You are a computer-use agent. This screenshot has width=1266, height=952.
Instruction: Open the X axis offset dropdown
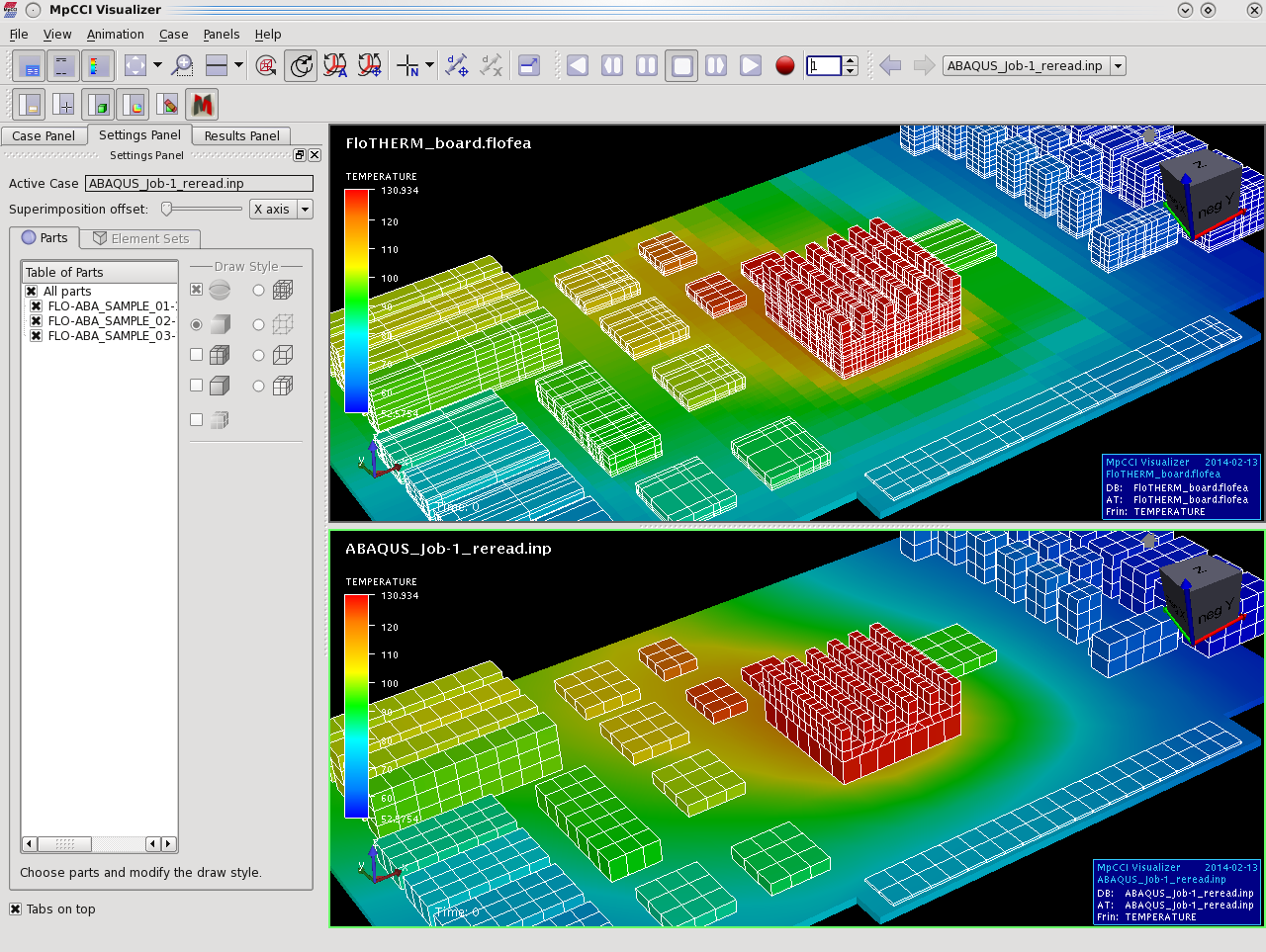281,210
